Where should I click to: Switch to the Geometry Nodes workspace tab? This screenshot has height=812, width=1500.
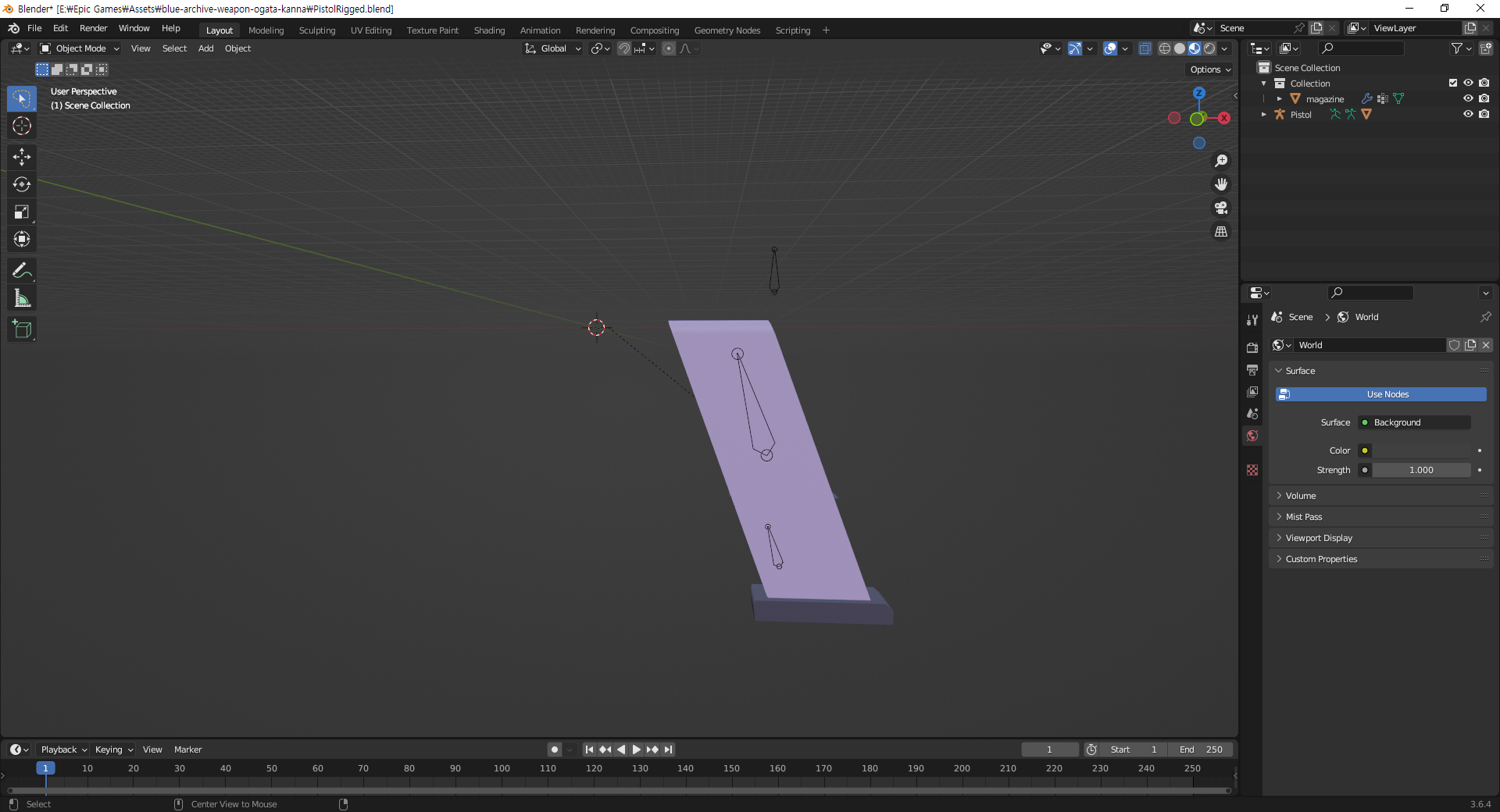(727, 30)
